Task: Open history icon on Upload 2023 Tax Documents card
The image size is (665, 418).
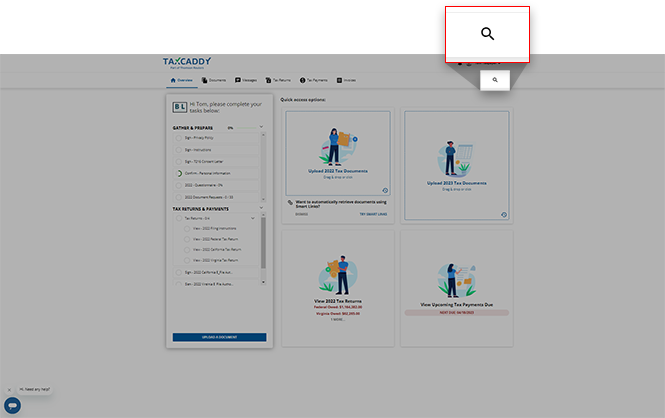Action: click(504, 215)
